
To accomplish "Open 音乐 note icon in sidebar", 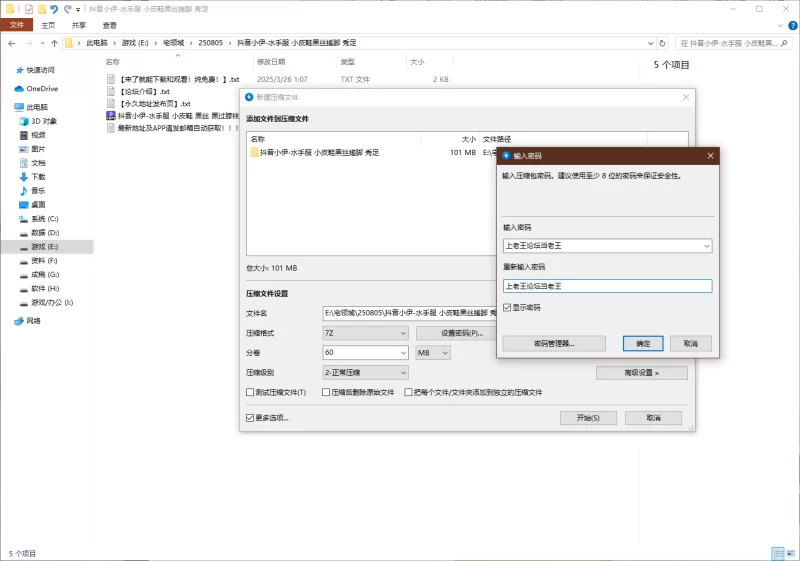I will pos(23,191).
